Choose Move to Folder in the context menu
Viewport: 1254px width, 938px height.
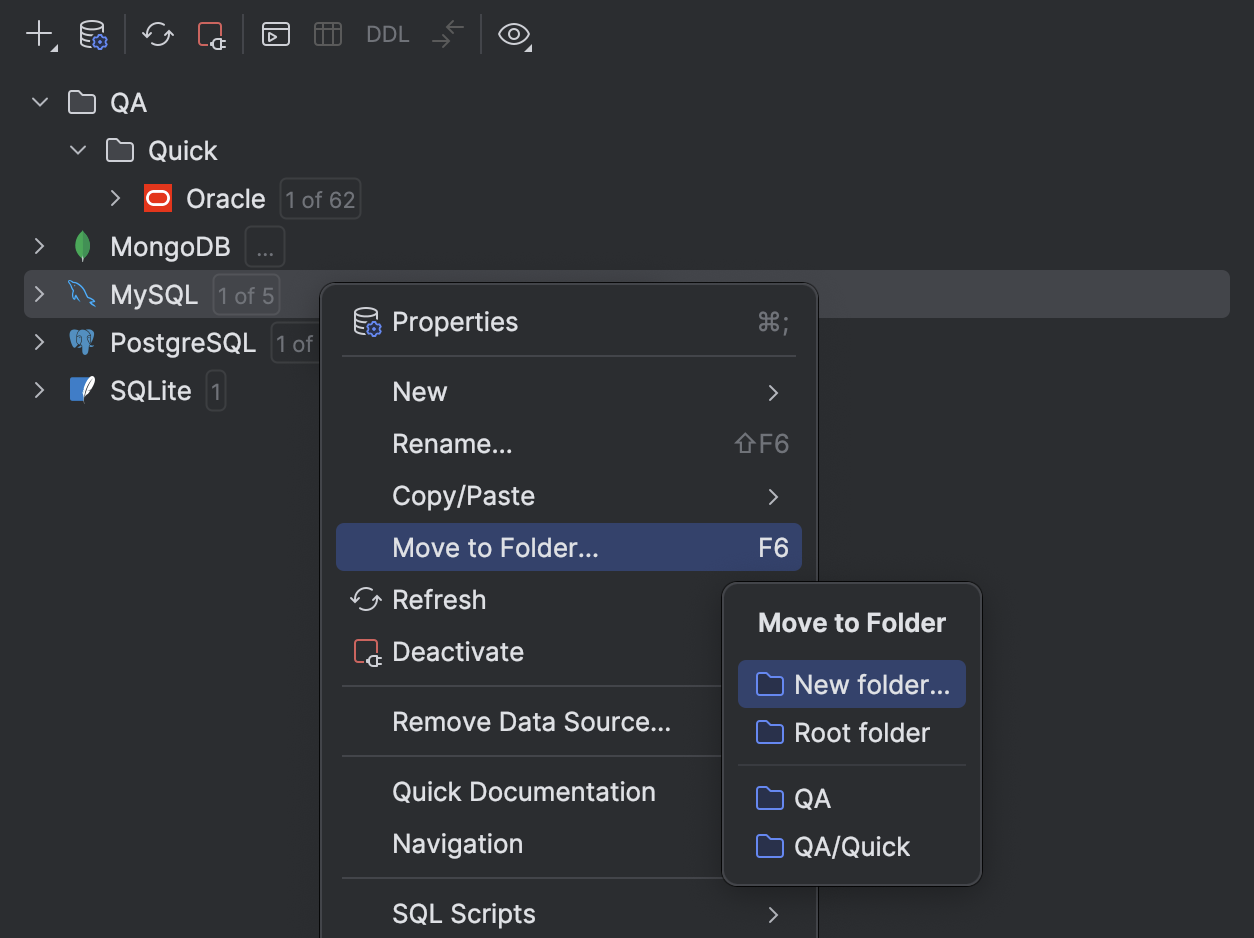tap(496, 547)
